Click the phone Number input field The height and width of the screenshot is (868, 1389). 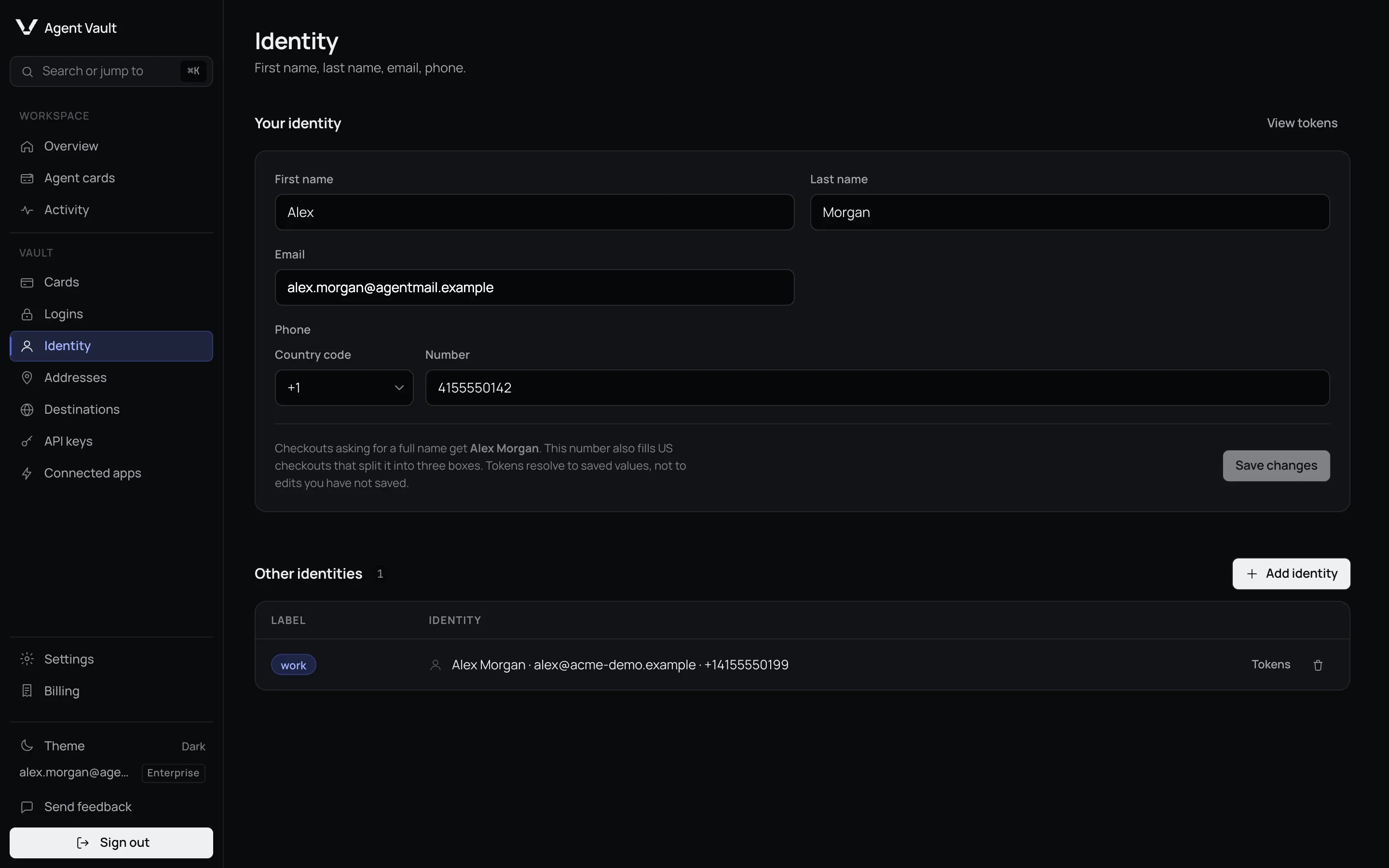[x=877, y=388]
